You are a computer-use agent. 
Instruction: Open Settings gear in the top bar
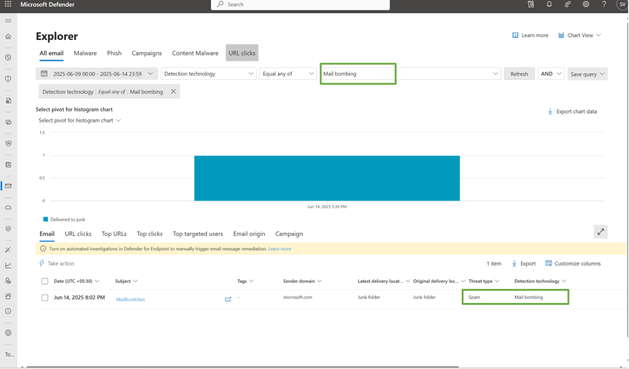point(586,4)
